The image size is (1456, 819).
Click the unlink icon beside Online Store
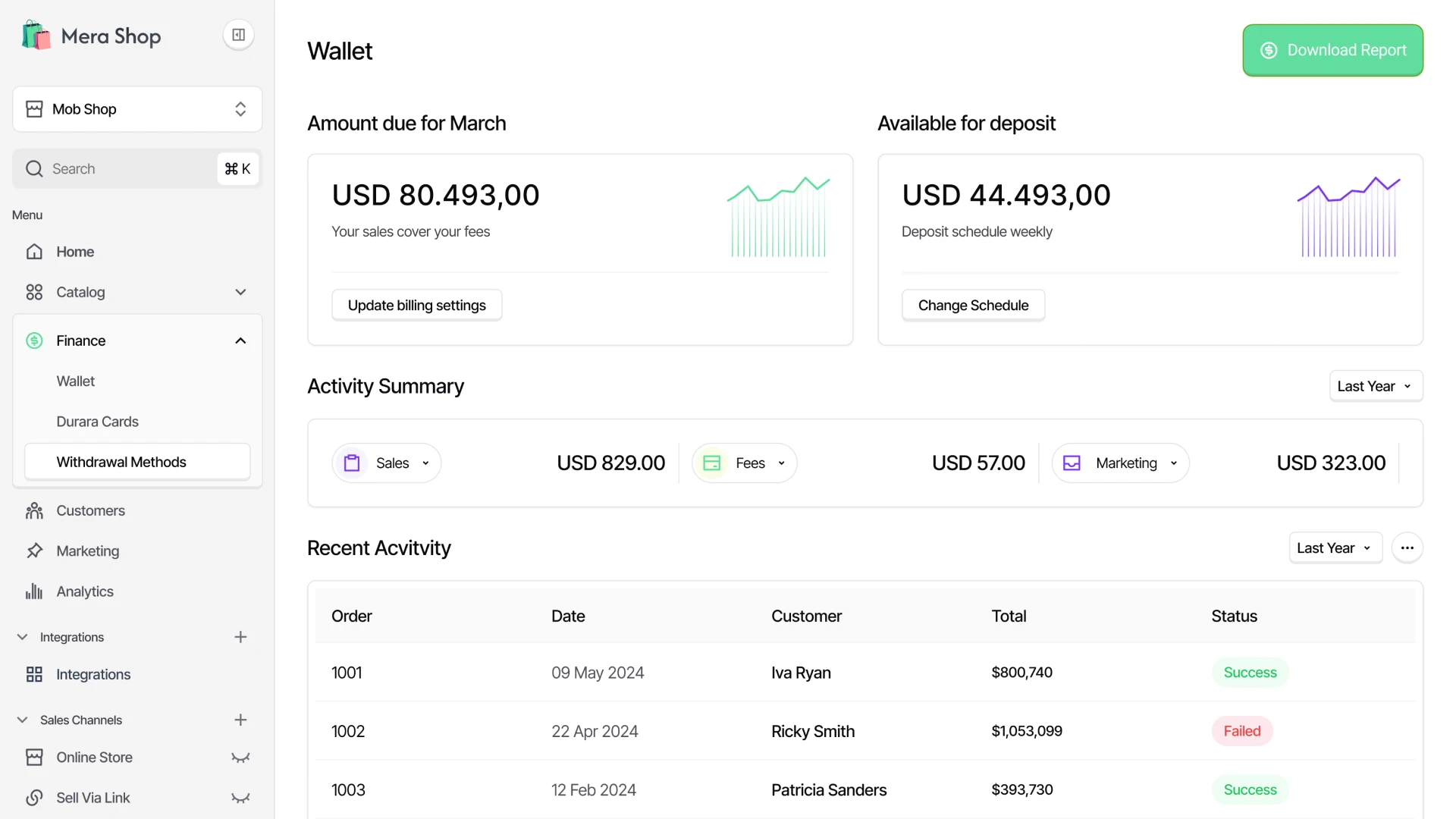tap(240, 757)
